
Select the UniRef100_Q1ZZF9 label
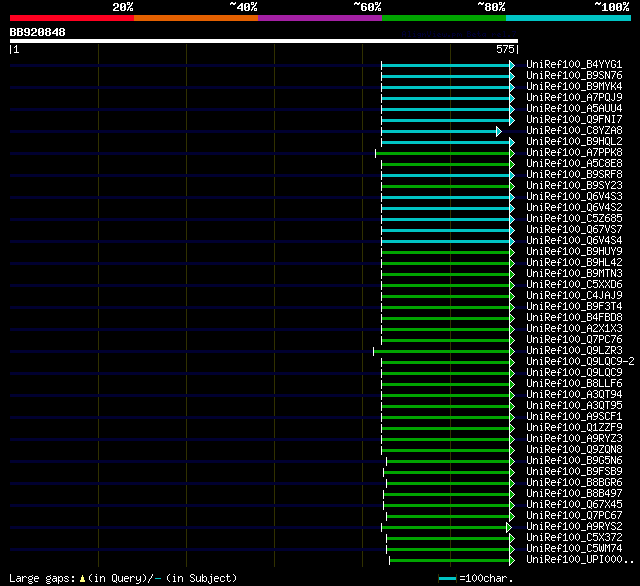click(x=574, y=428)
